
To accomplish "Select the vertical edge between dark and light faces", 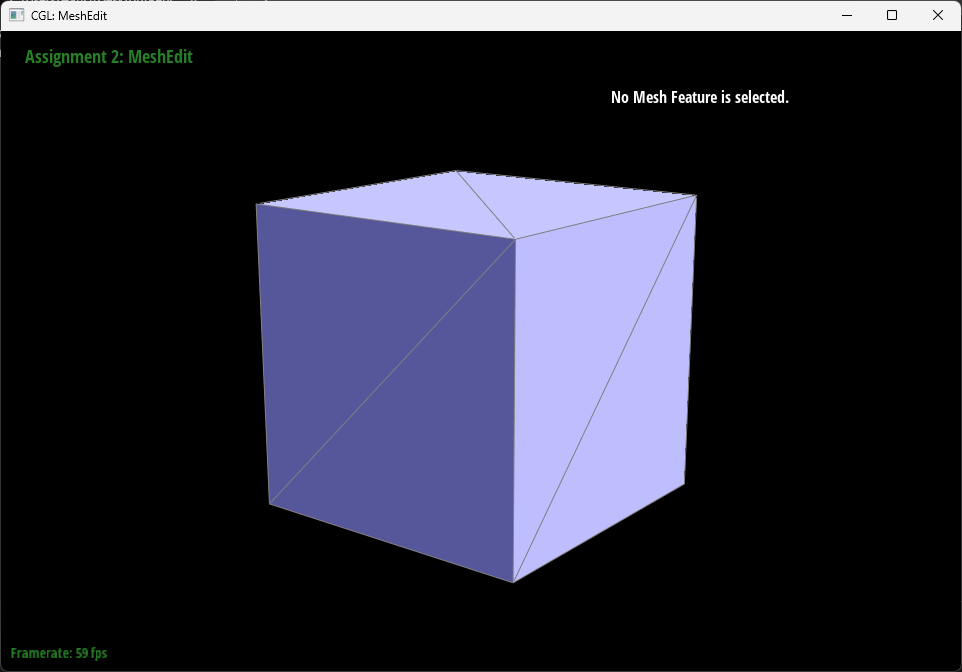I will point(514,410).
